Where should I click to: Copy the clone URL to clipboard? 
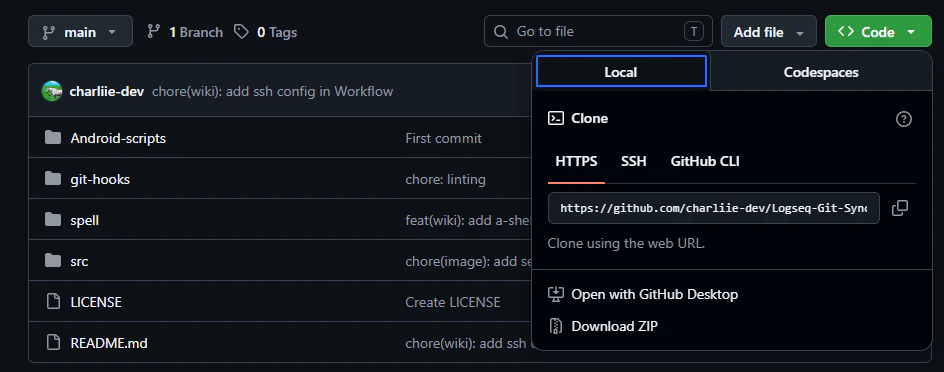pos(899,208)
